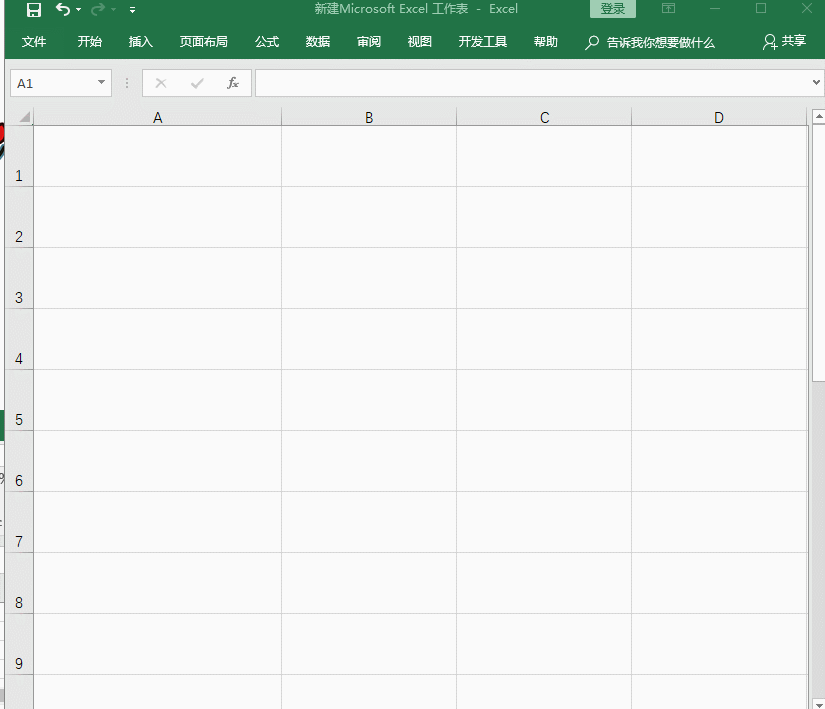Viewport: 825px width, 709px height.
Task: Open Customize Quick Access Toolbar dropdown
Action: [x=133, y=9]
